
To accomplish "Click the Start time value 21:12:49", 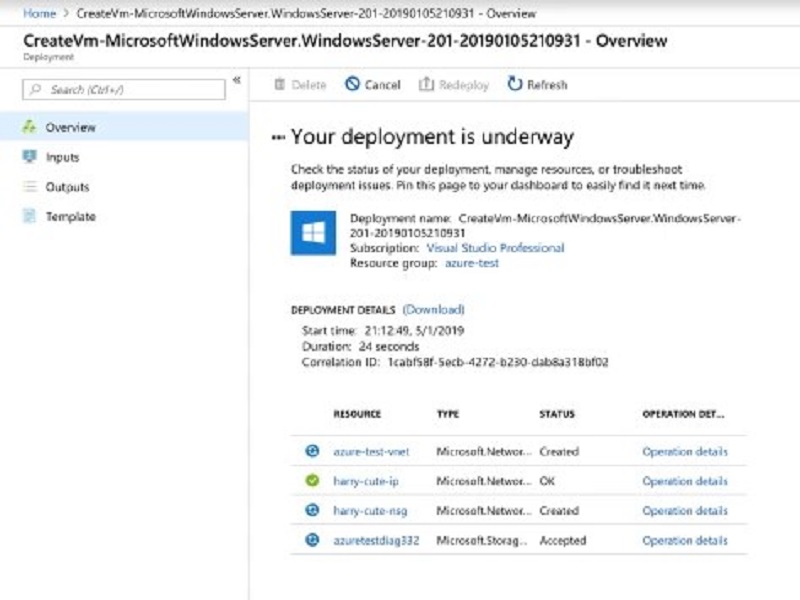I will click(x=414, y=331).
